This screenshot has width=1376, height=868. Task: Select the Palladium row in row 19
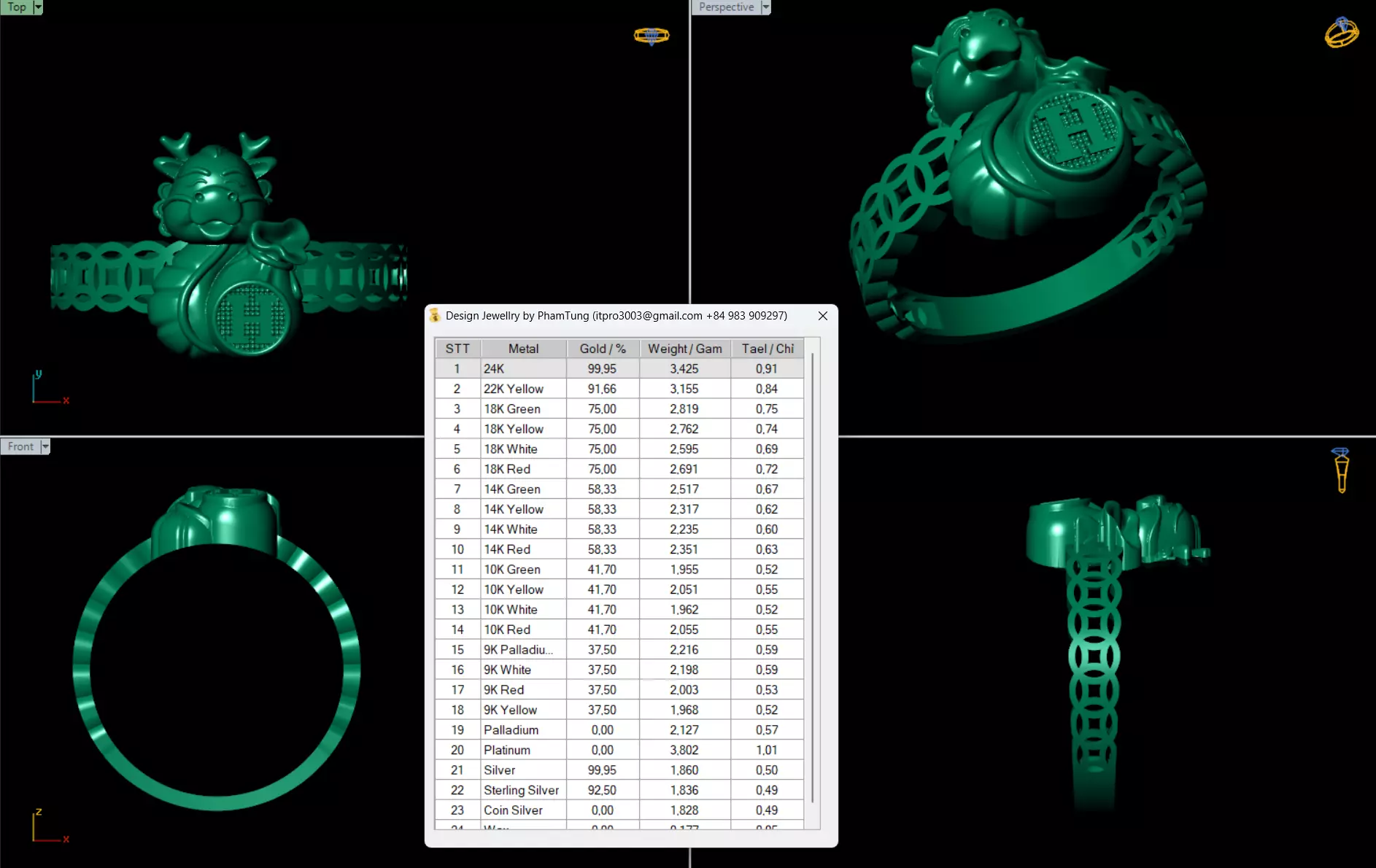tap(619, 730)
